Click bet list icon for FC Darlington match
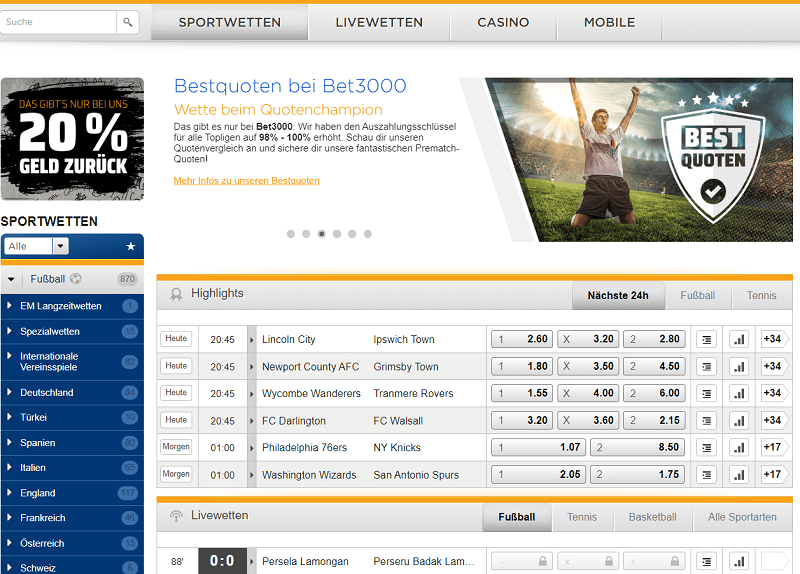This screenshot has width=800, height=574. pyautogui.click(x=707, y=421)
